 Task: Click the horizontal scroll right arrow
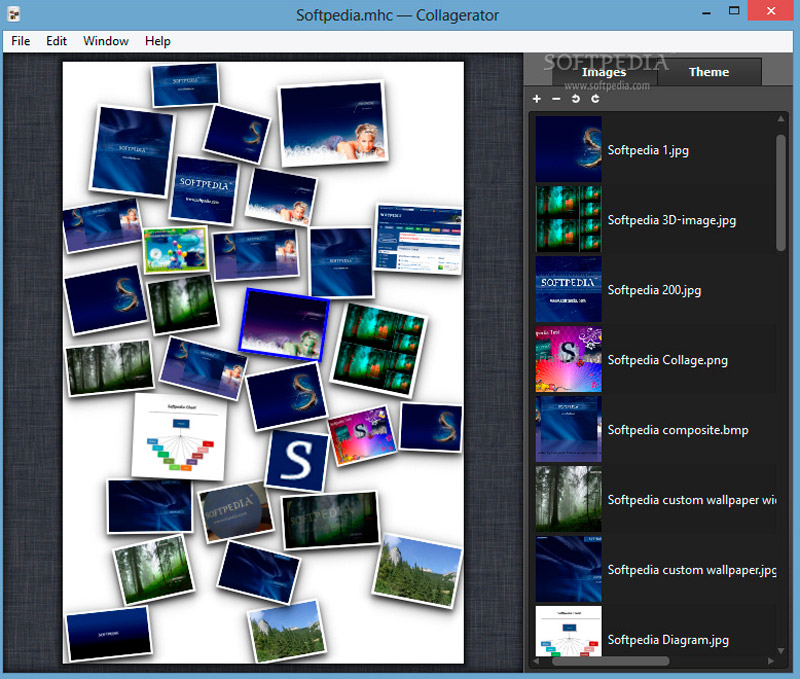pos(770,660)
